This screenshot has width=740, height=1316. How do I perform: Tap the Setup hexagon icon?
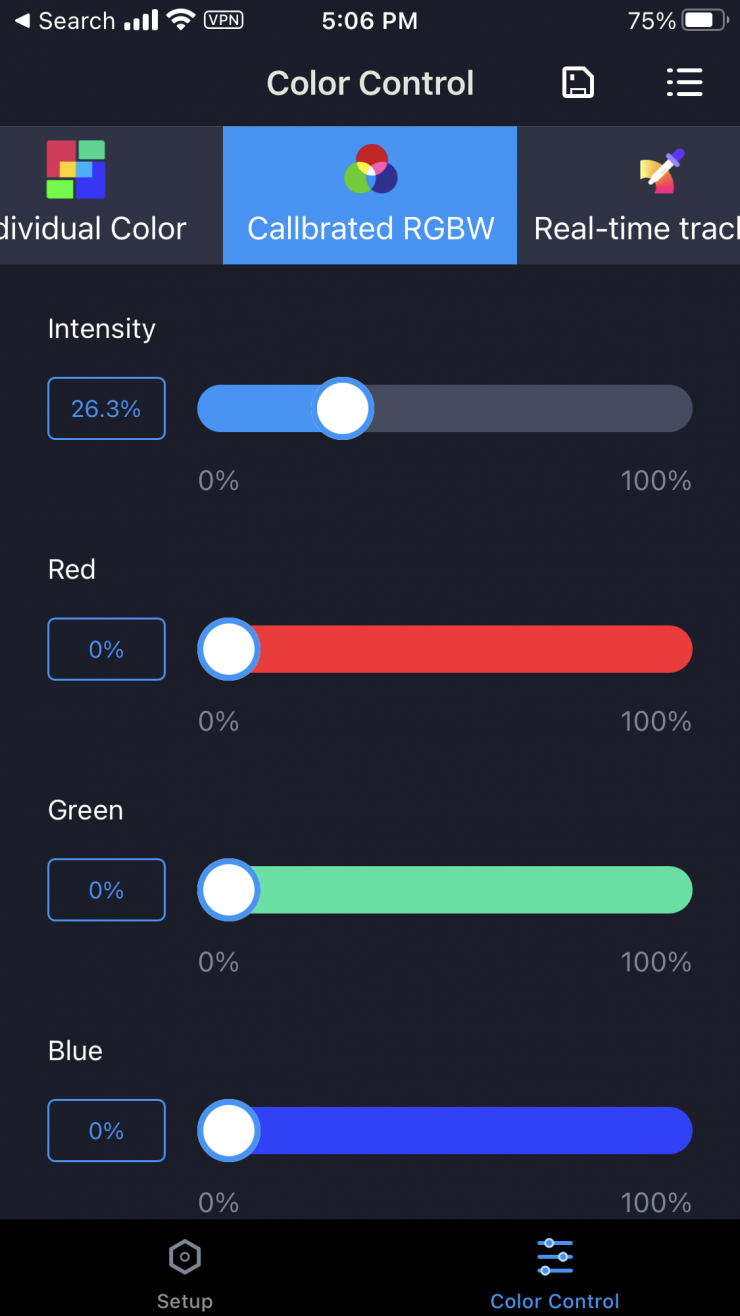point(185,1256)
